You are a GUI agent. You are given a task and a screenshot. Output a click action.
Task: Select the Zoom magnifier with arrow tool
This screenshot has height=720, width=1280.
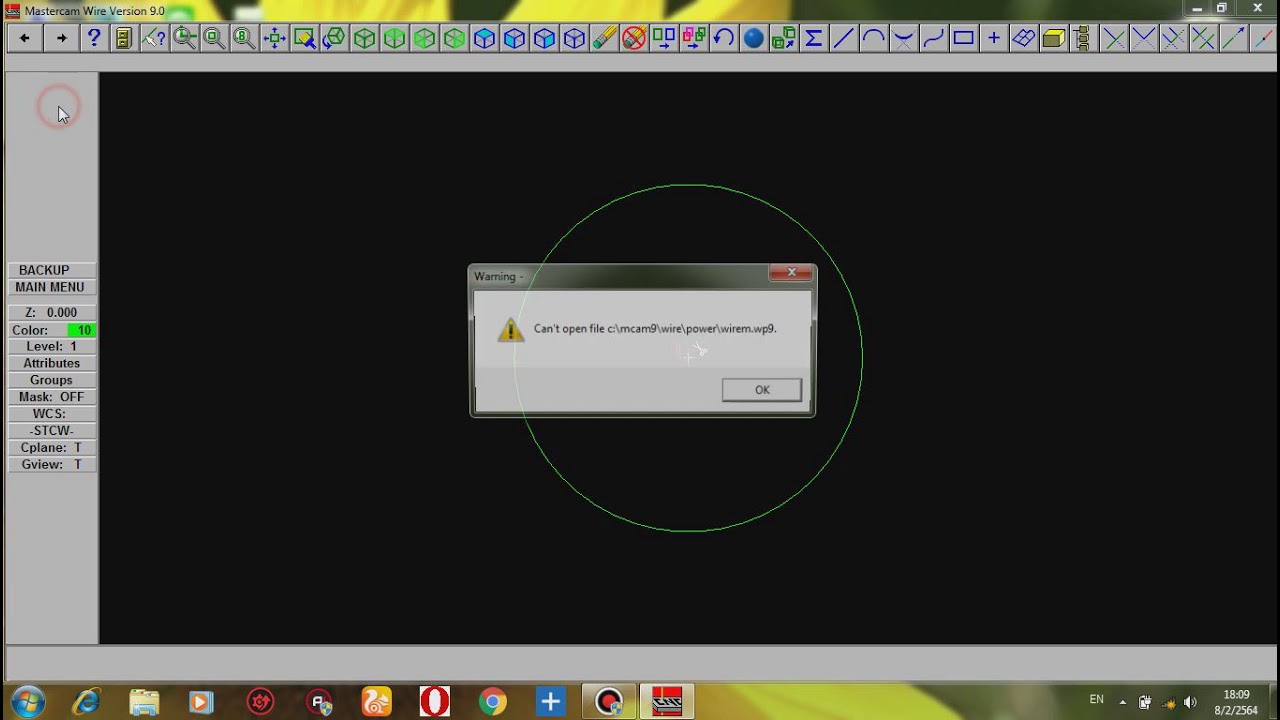point(184,38)
